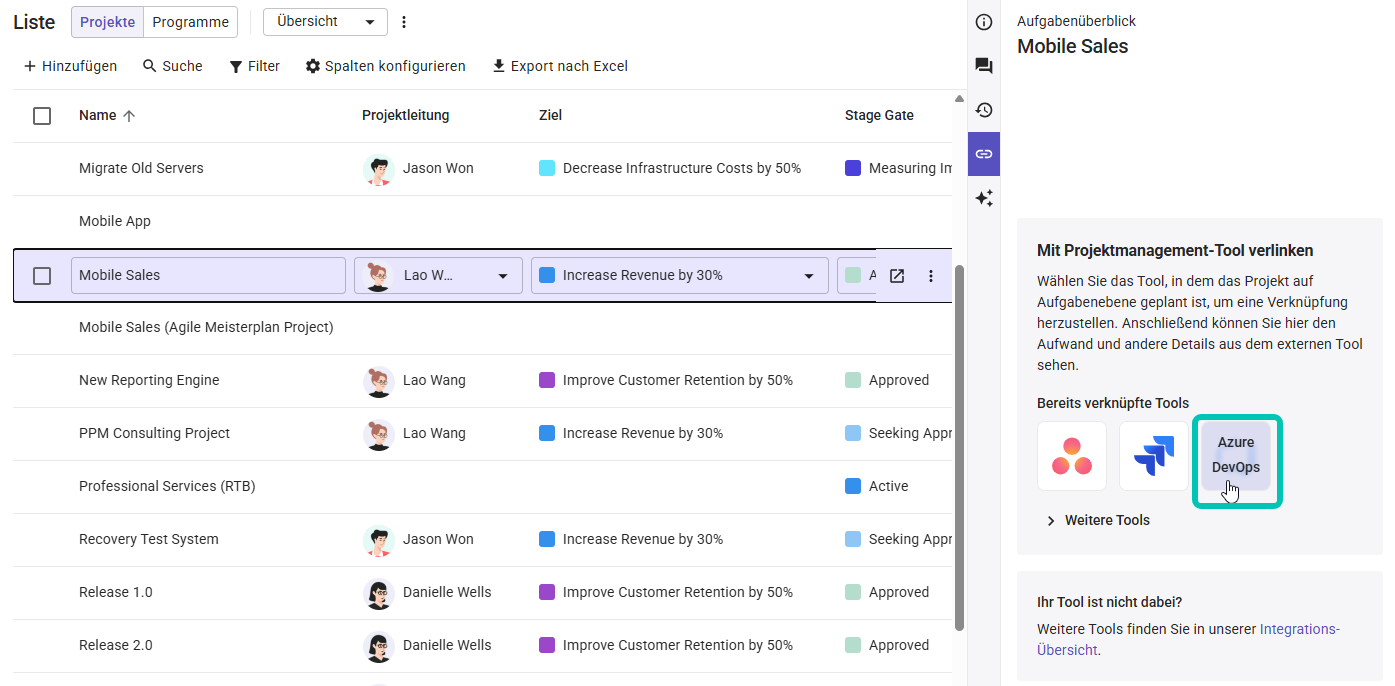Click the project list vertical scrollbar
The height and width of the screenshot is (686, 1395).
[x=960, y=448]
